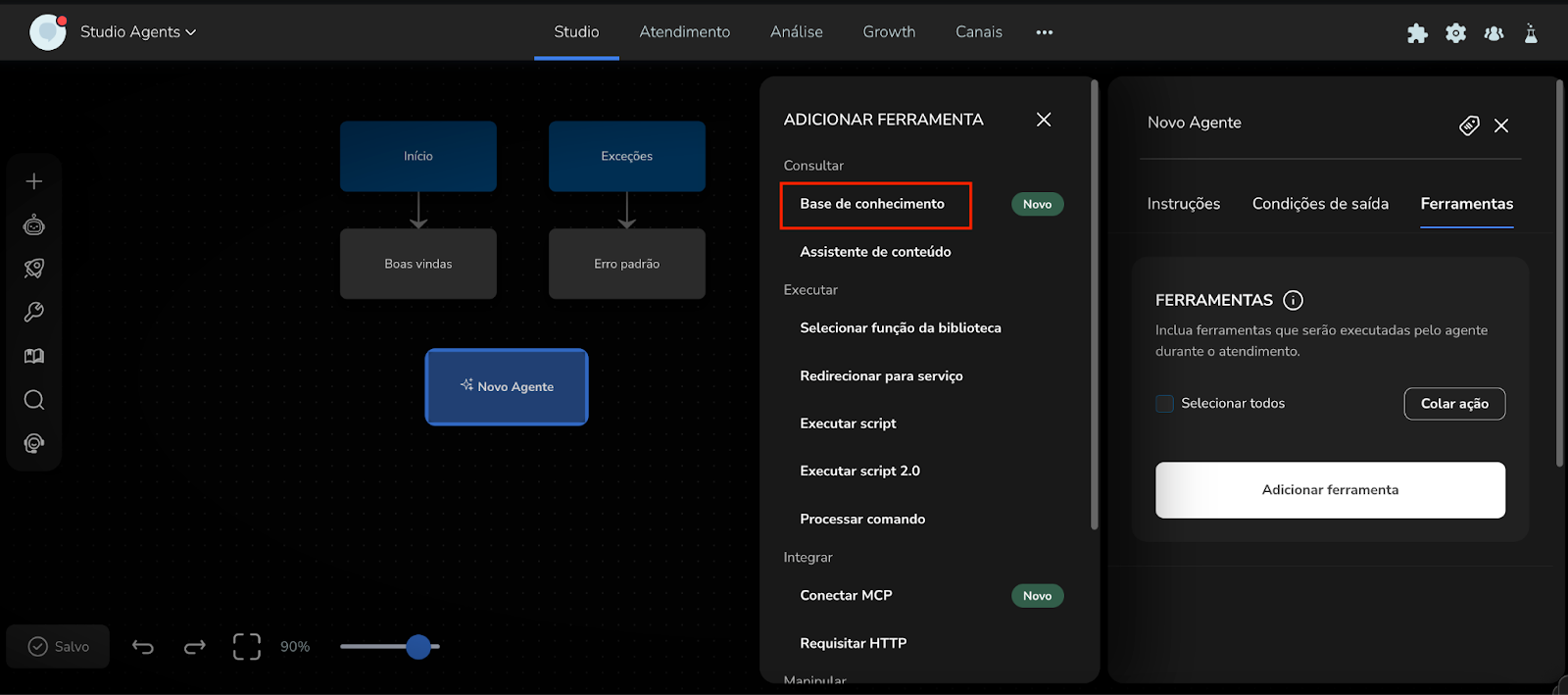
Task: Click the redo arrow icon
Action: (195, 647)
